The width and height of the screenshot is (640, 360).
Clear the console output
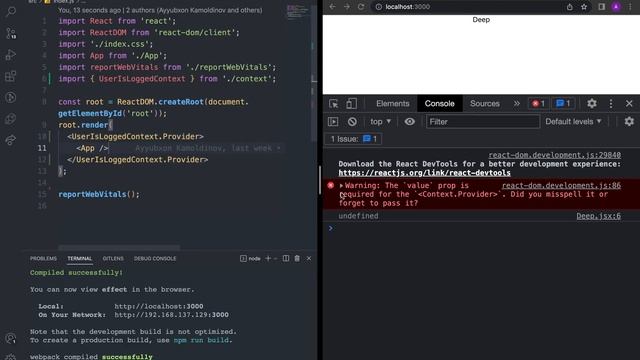[352, 122]
